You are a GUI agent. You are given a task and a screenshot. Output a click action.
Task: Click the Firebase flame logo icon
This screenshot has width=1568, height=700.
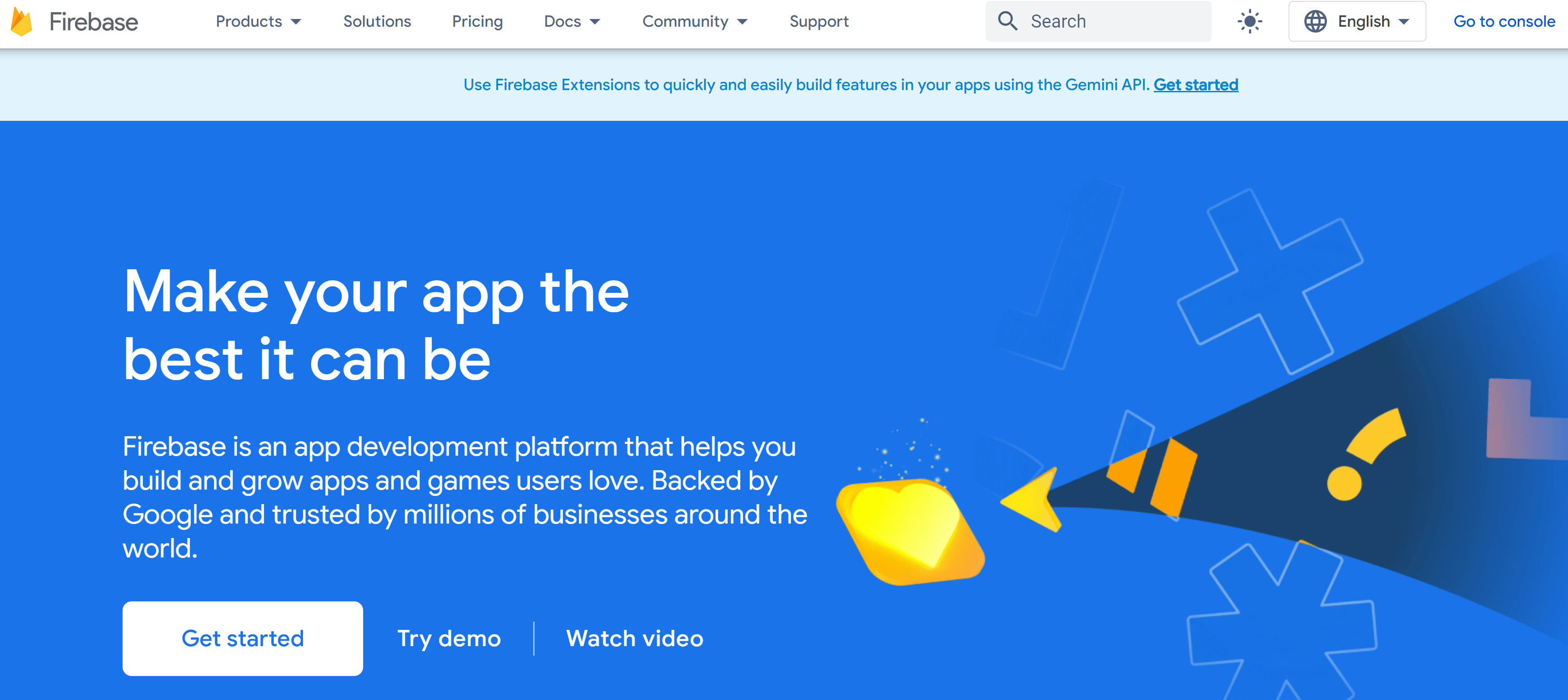pos(21,22)
